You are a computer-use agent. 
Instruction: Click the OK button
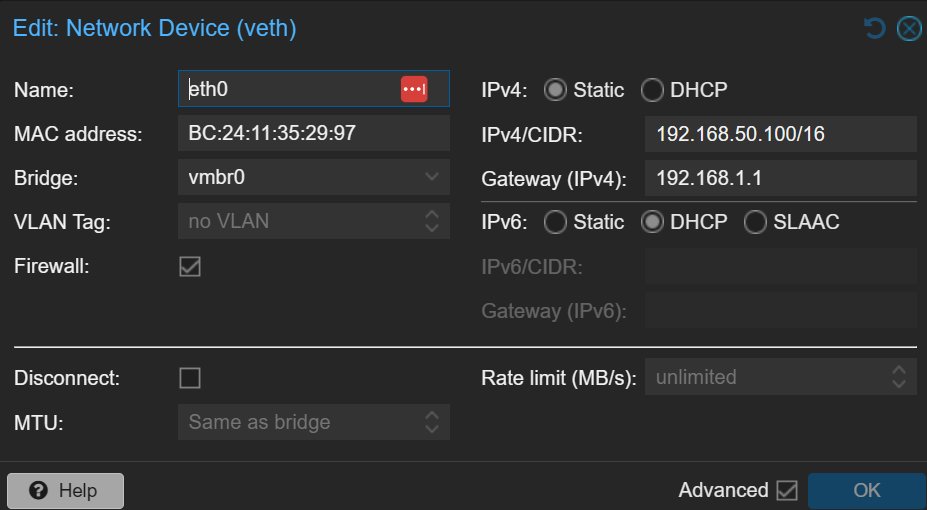[x=867, y=490]
